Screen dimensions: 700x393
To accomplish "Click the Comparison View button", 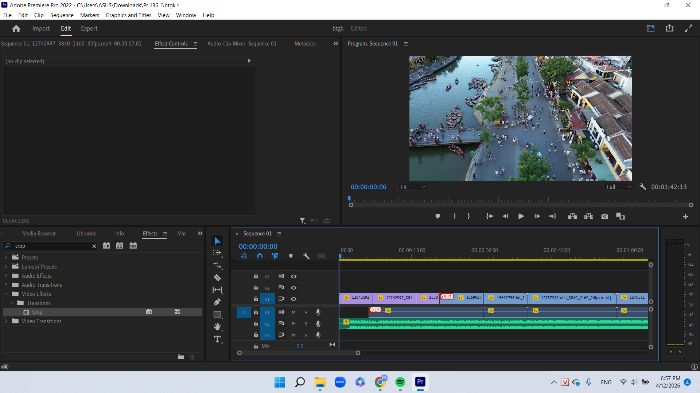I will point(621,216).
